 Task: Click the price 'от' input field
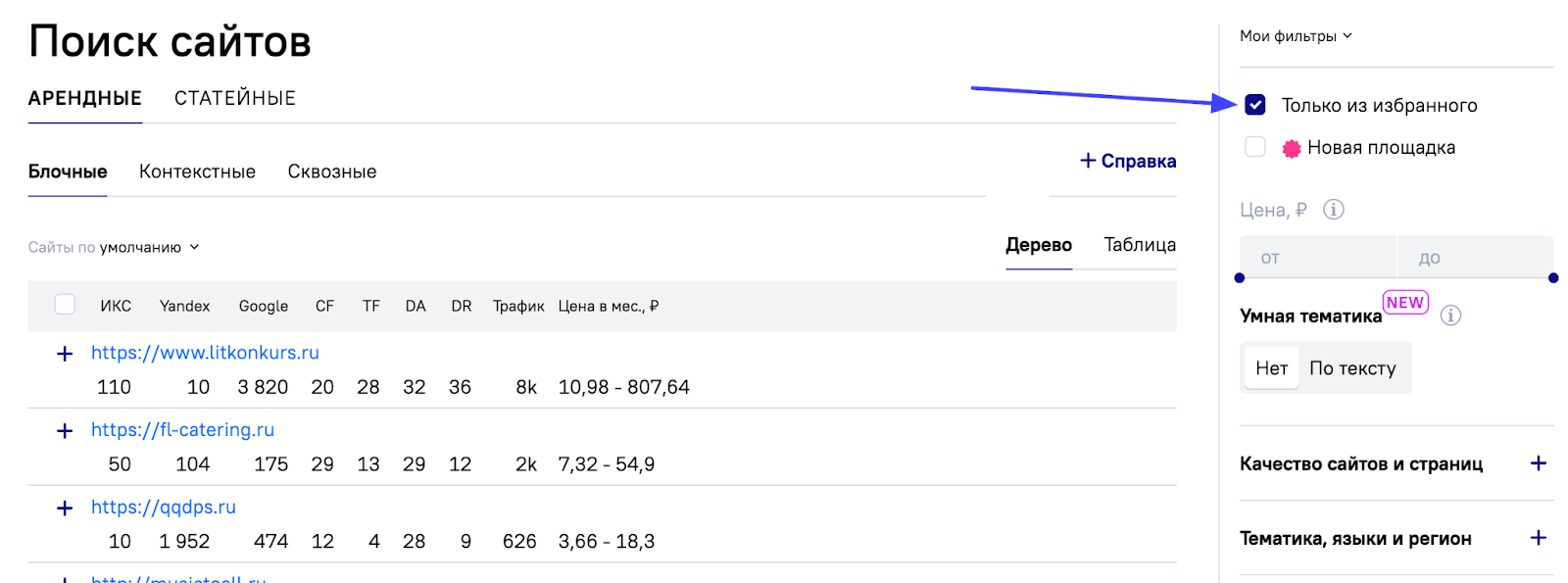click(1317, 258)
